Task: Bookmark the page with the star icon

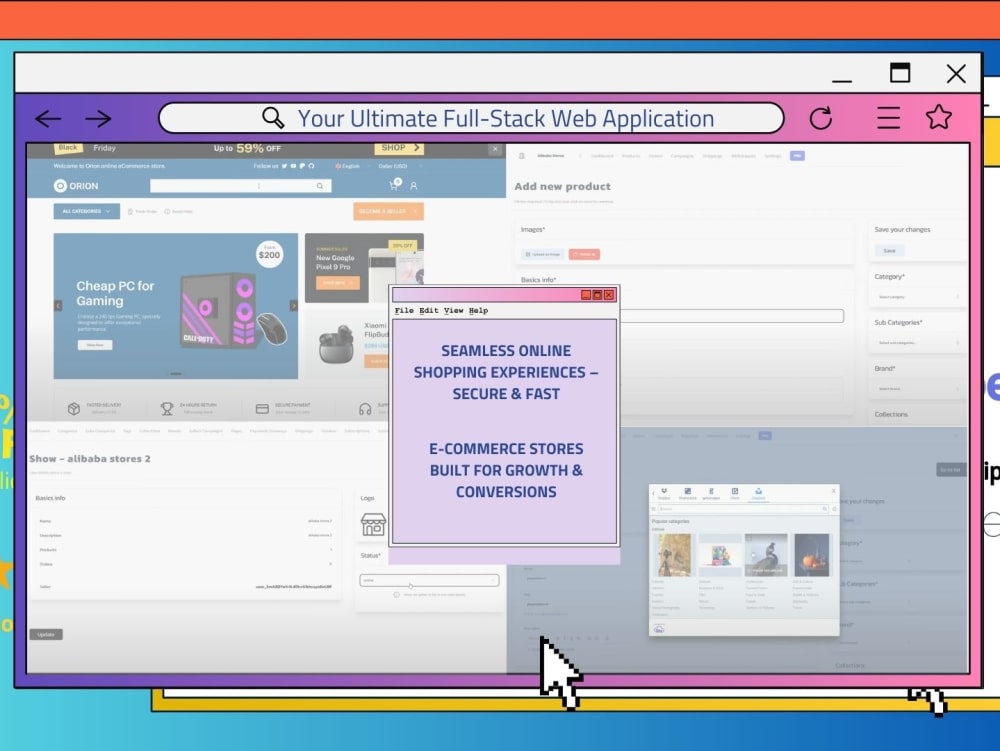Action: [x=939, y=117]
